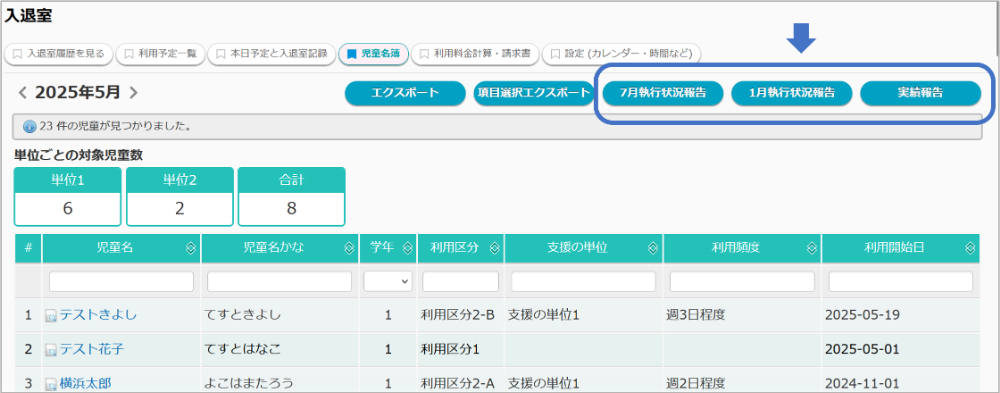Click 項目選択エクスポート button
The image size is (1000, 393).
pos(534,93)
